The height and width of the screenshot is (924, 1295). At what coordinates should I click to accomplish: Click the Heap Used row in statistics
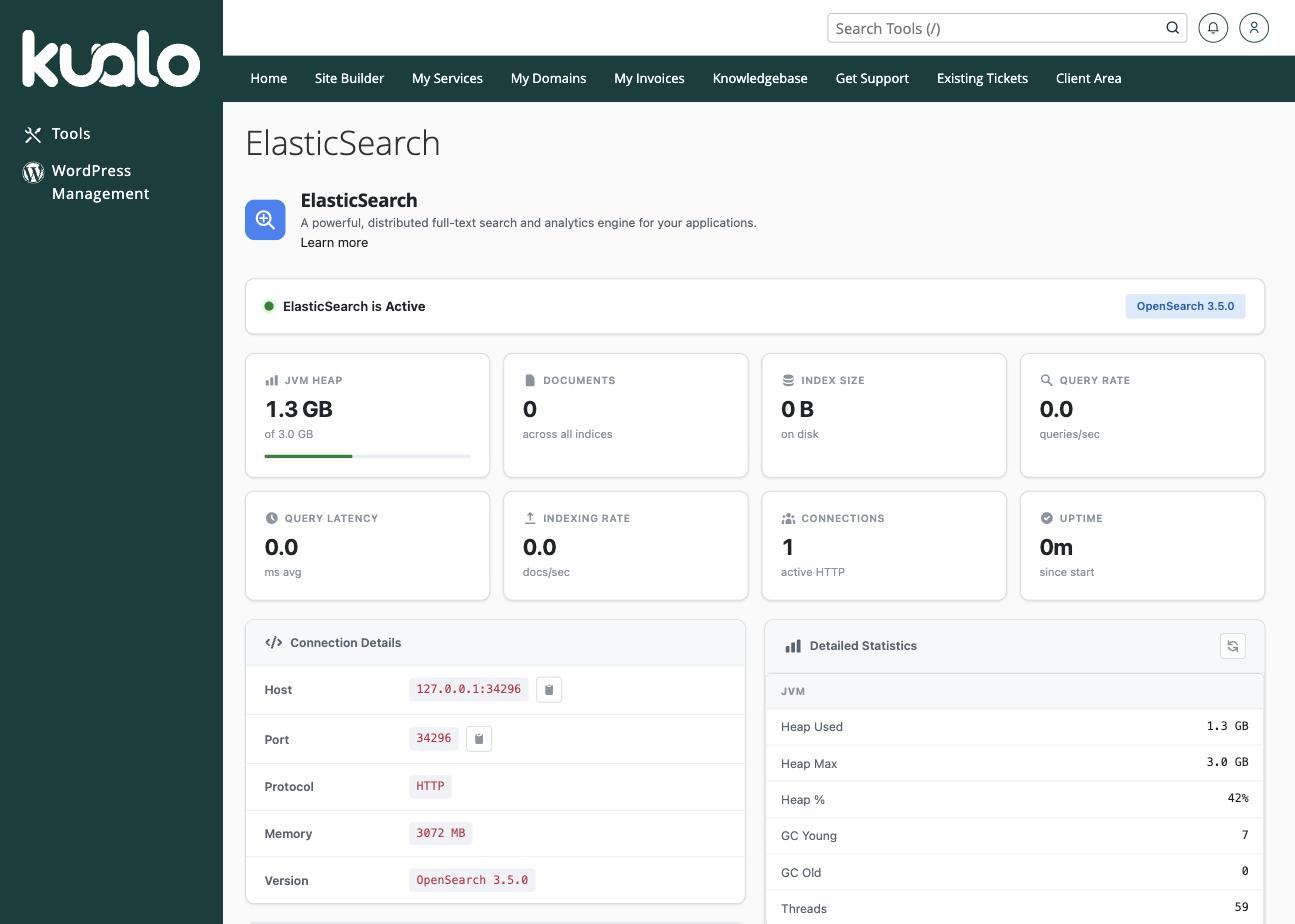coord(1014,727)
